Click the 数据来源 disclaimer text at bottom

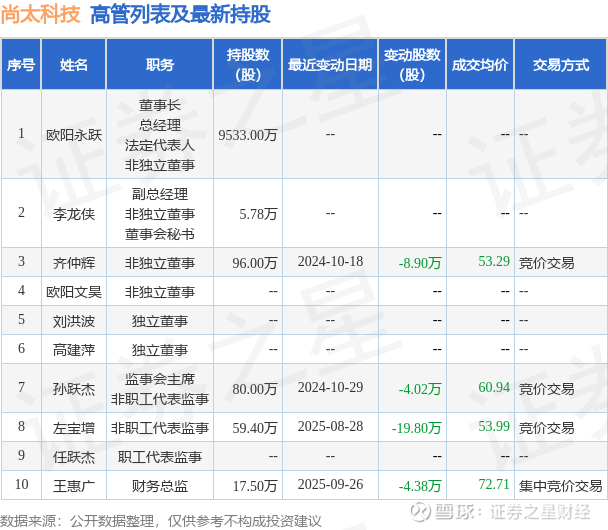161,521
